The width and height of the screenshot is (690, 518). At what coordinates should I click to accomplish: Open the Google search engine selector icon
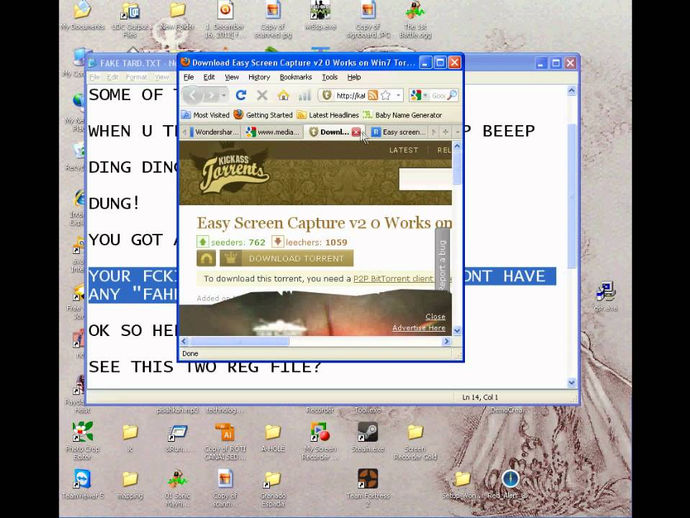point(415,95)
